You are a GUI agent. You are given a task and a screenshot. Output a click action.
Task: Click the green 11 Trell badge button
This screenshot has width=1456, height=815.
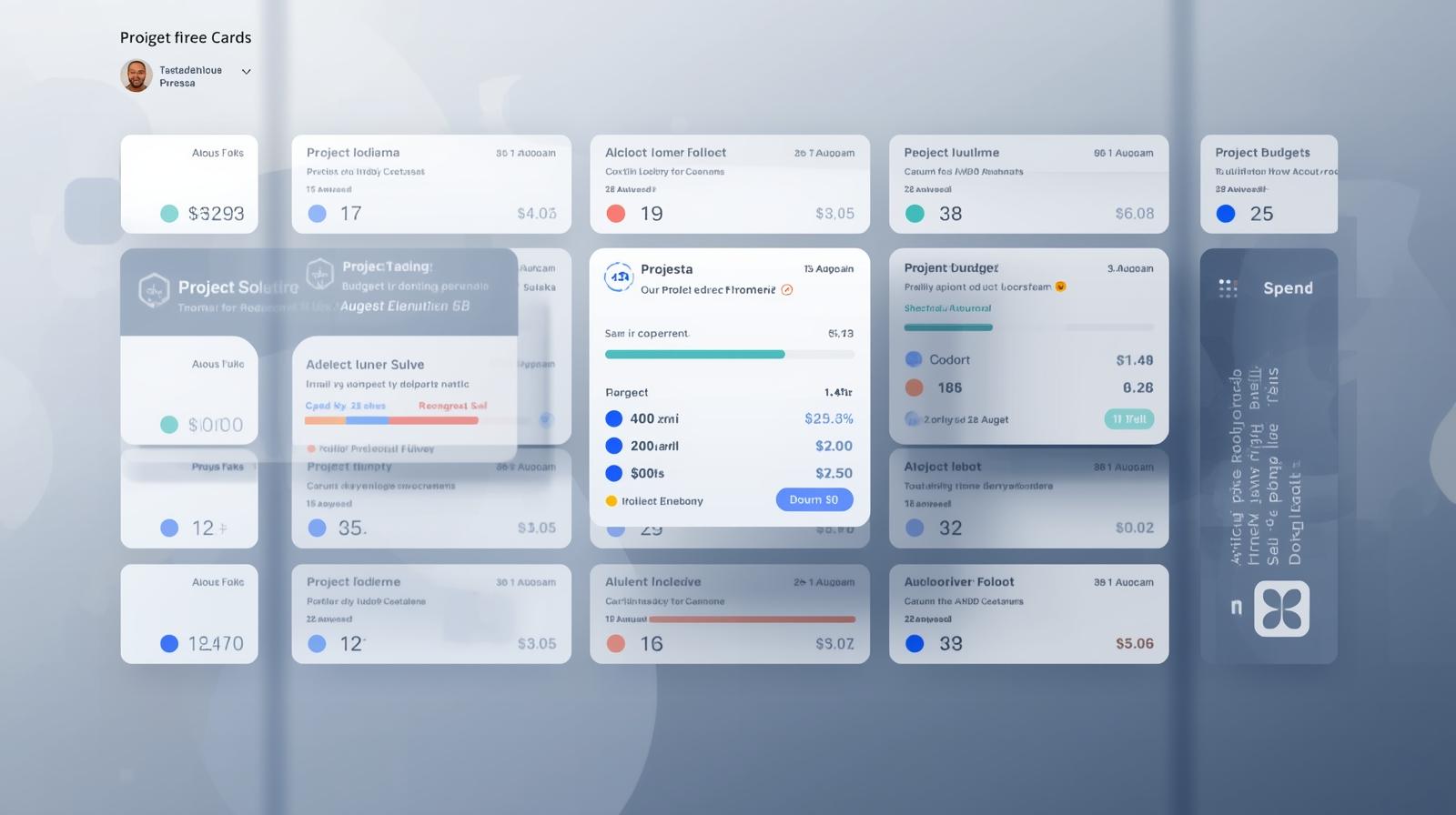(x=1128, y=419)
